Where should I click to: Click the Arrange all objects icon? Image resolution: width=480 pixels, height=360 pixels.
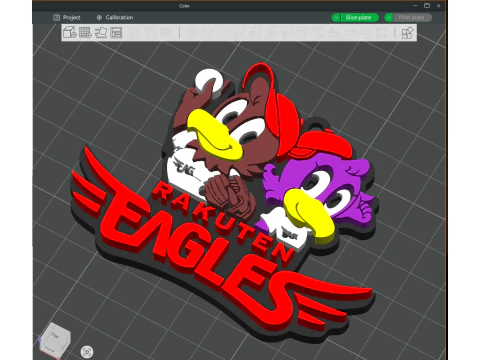point(116,33)
